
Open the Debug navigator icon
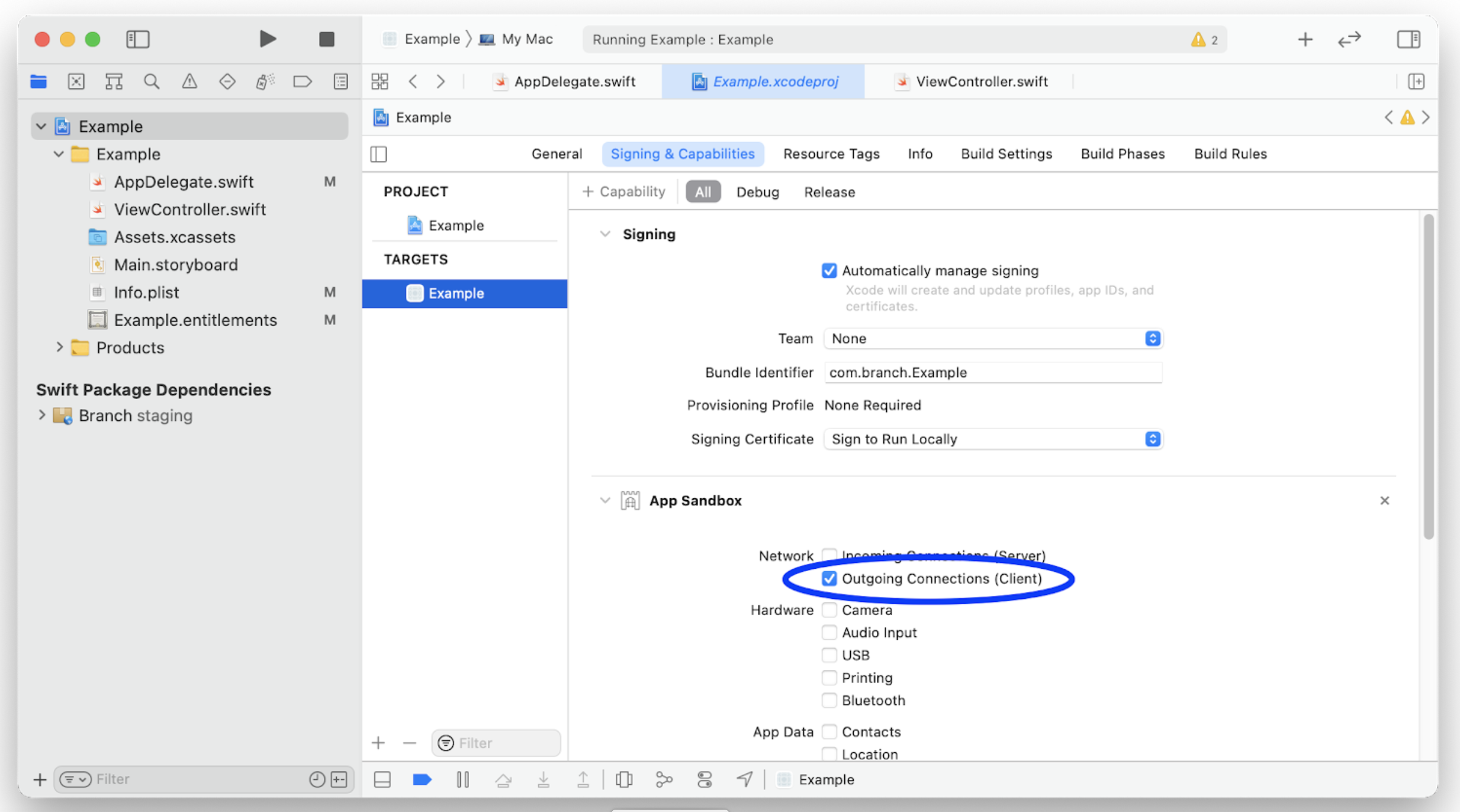(x=265, y=81)
